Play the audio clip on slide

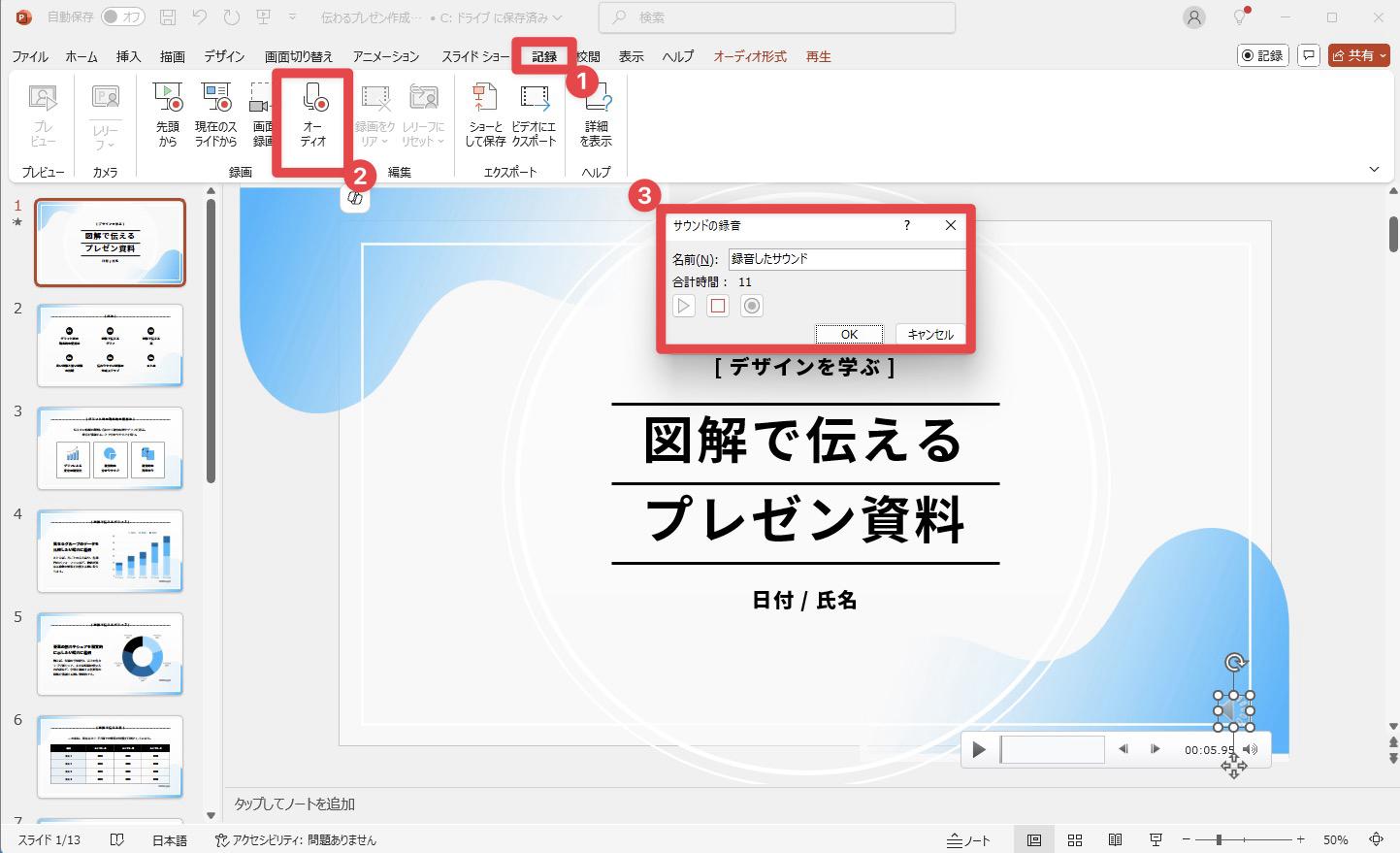coord(979,749)
